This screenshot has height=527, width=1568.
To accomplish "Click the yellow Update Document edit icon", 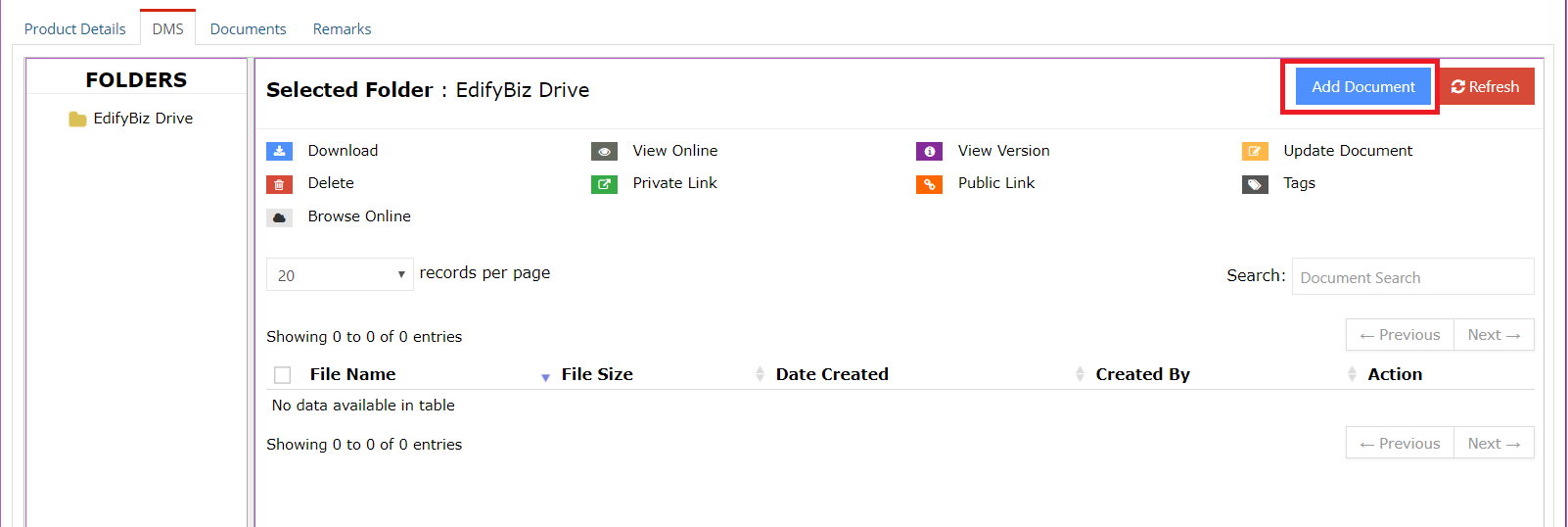I will pyautogui.click(x=1255, y=151).
